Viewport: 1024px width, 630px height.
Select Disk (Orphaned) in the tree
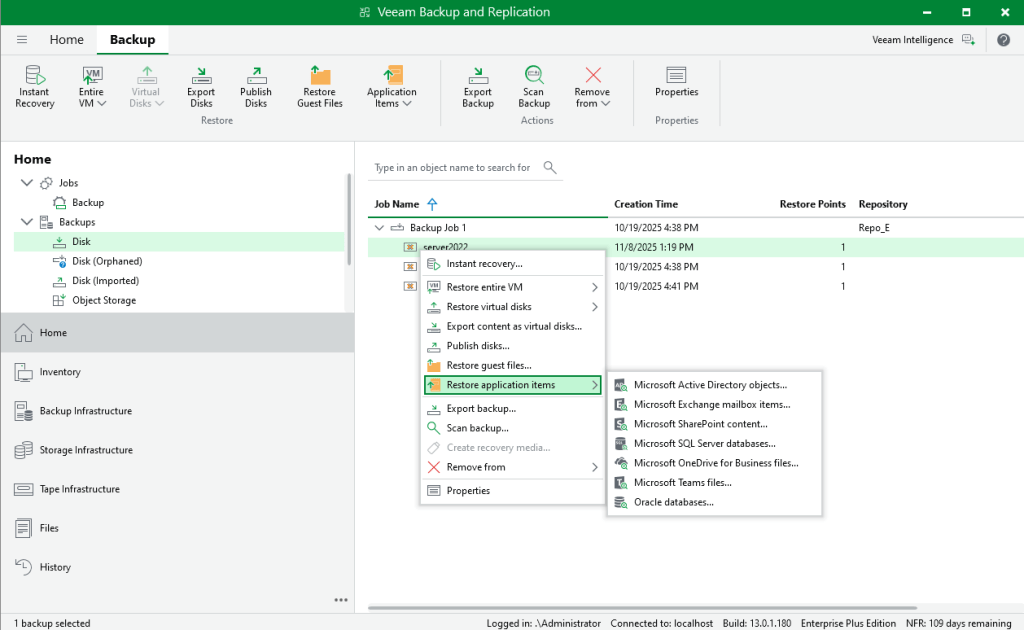coord(106,261)
